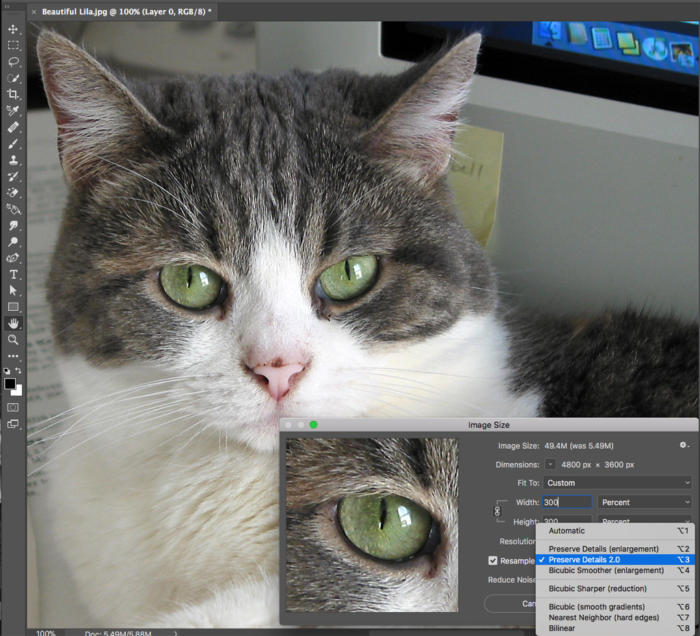Select the History Brush tool
Viewport: 700px width, 636px height.
point(13,176)
